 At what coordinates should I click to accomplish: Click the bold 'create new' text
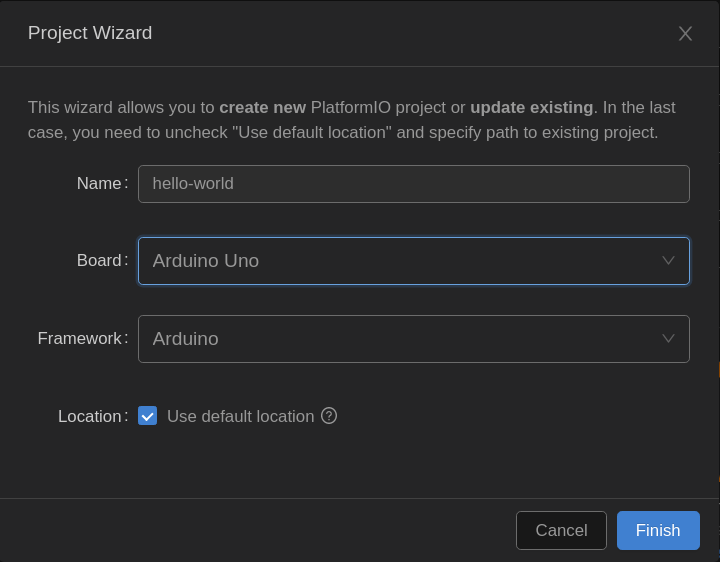262,107
